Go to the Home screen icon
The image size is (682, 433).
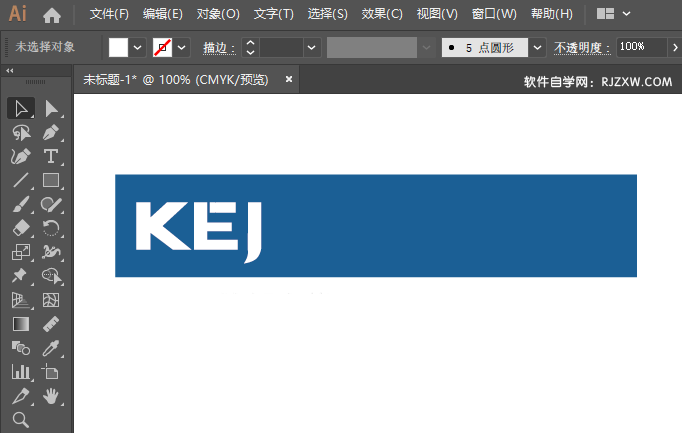click(52, 16)
